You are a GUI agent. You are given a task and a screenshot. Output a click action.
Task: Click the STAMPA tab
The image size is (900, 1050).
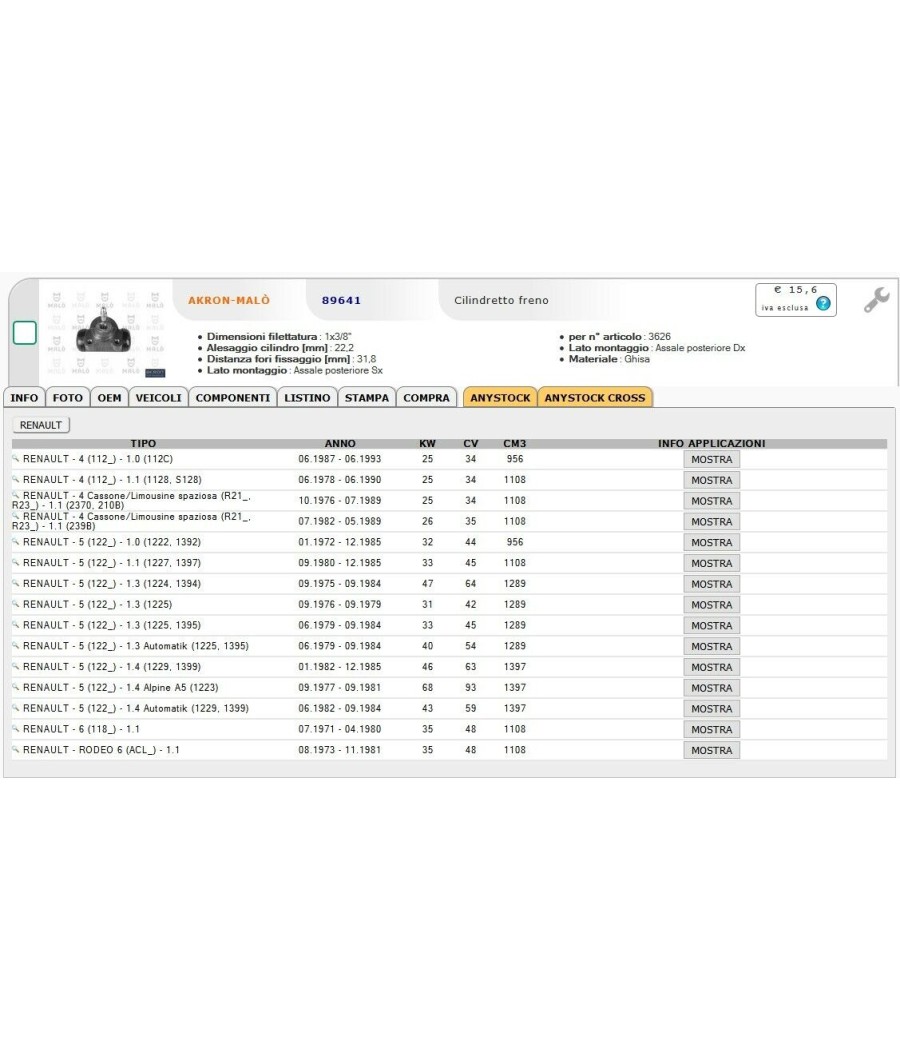(367, 398)
